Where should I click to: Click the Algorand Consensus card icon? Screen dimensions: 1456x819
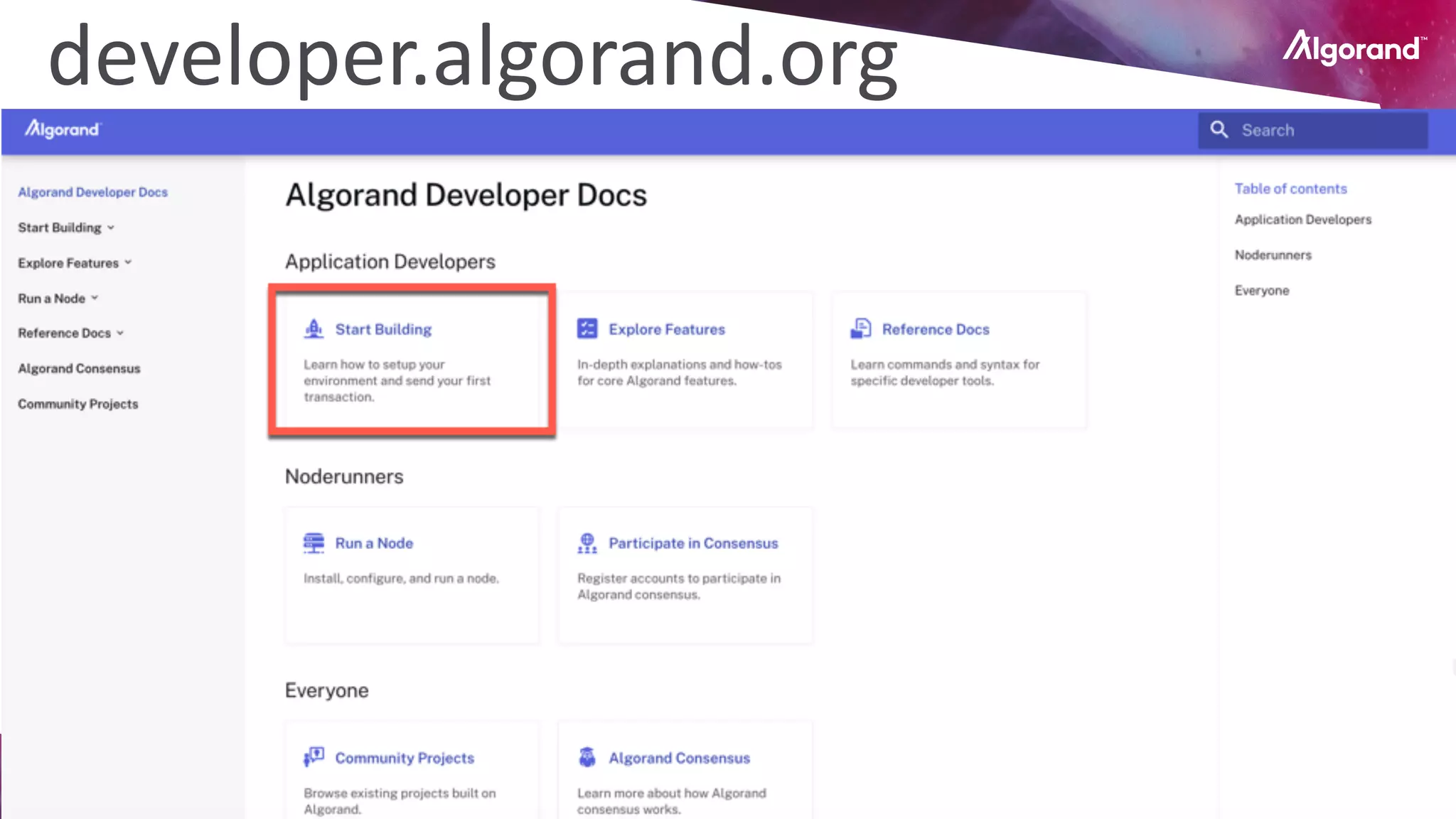point(587,757)
